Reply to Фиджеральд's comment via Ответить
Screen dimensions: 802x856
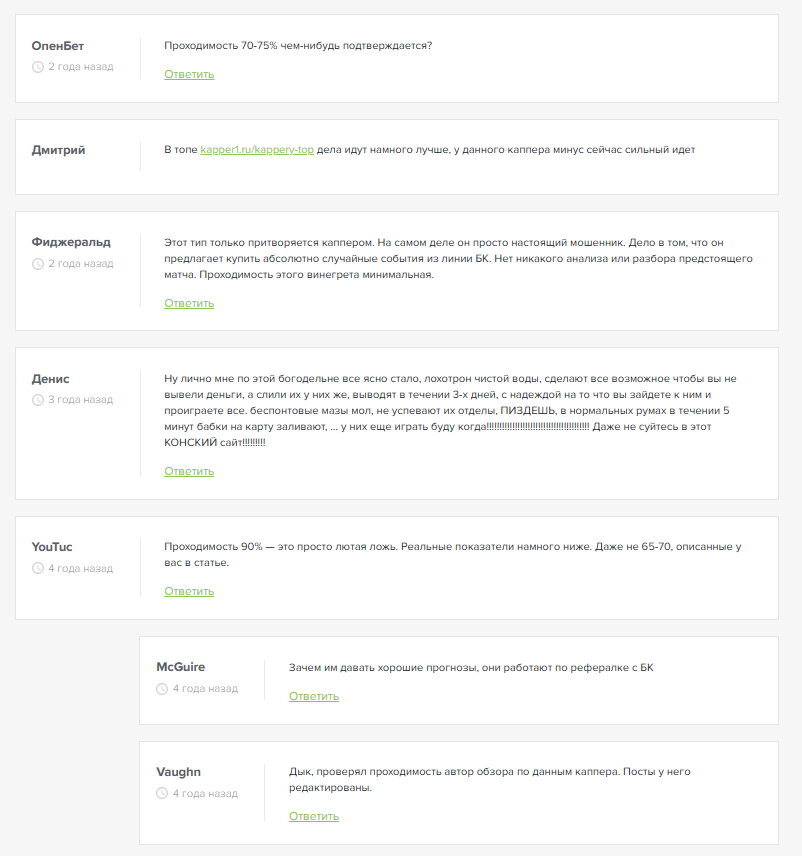tap(189, 303)
